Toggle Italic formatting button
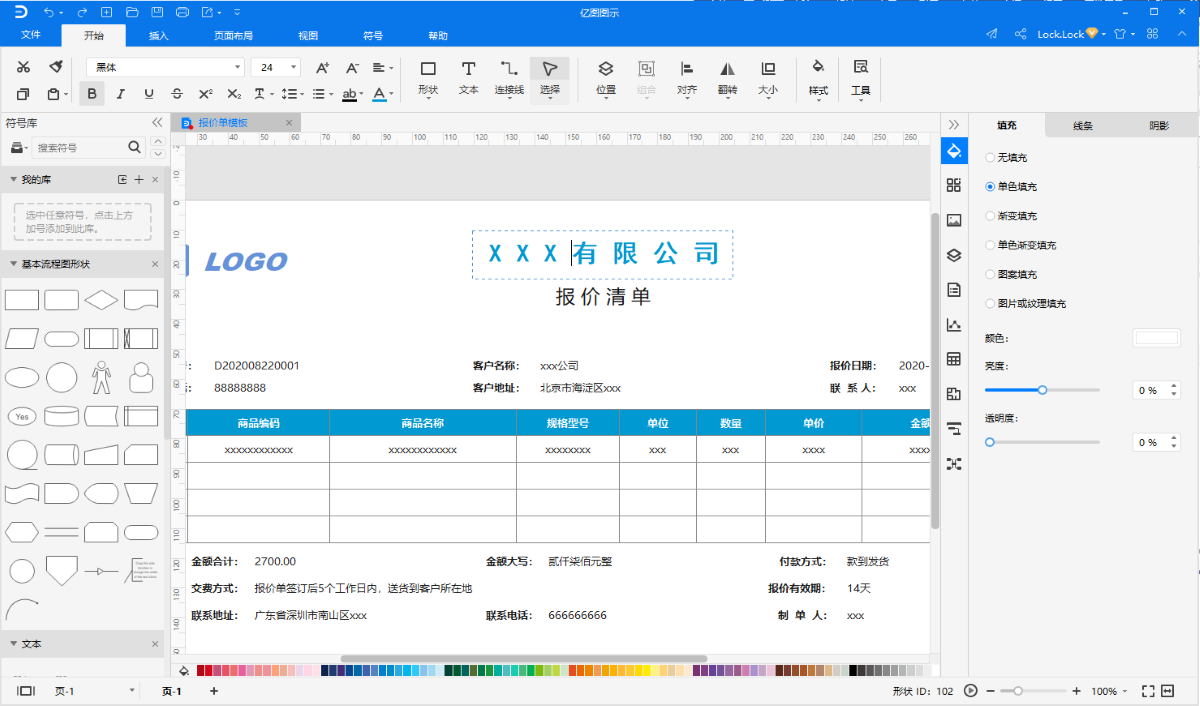 click(120, 94)
